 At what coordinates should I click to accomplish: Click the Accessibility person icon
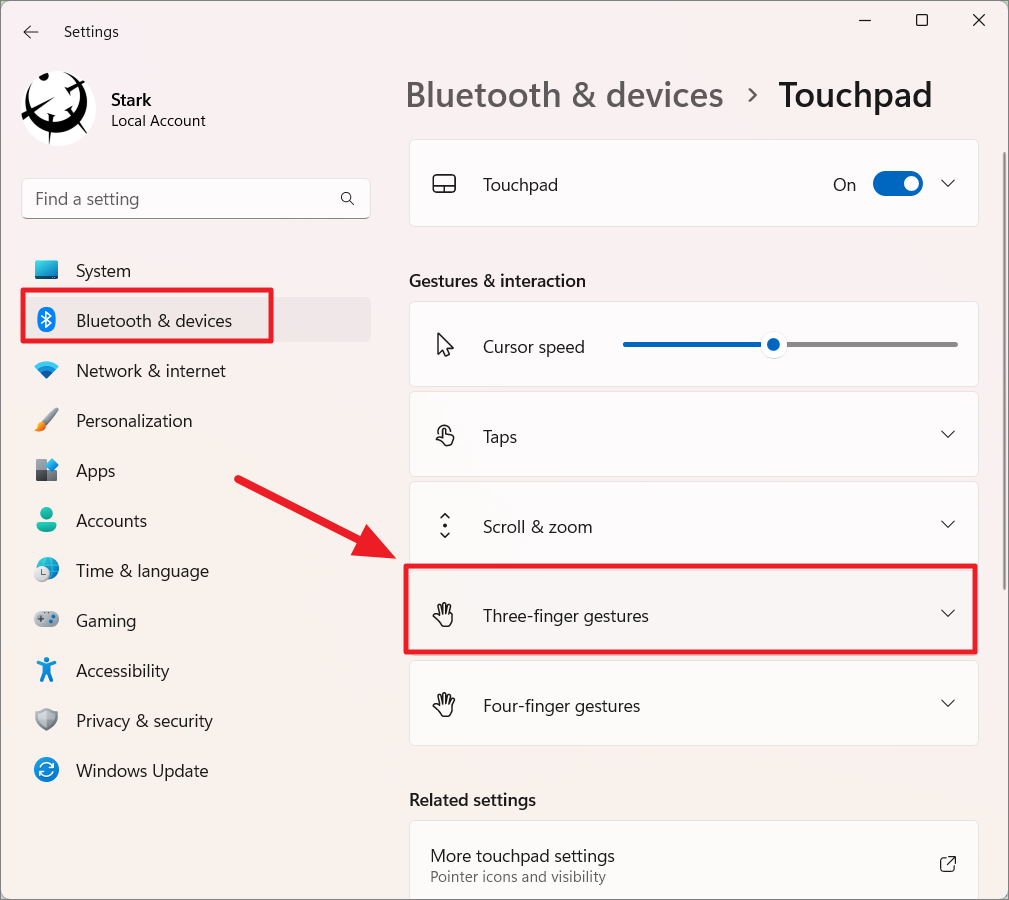point(47,670)
